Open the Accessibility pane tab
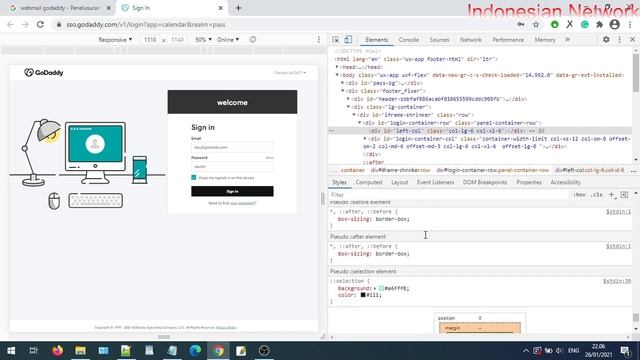 (x=565, y=182)
